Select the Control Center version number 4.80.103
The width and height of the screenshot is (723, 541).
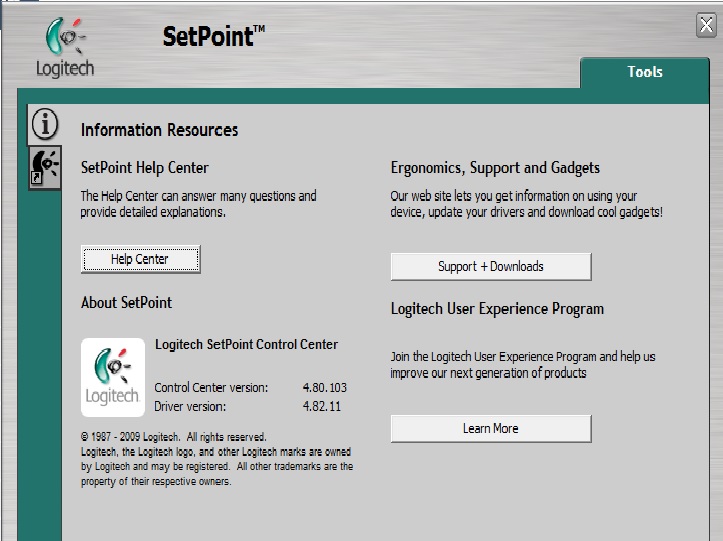(325, 387)
